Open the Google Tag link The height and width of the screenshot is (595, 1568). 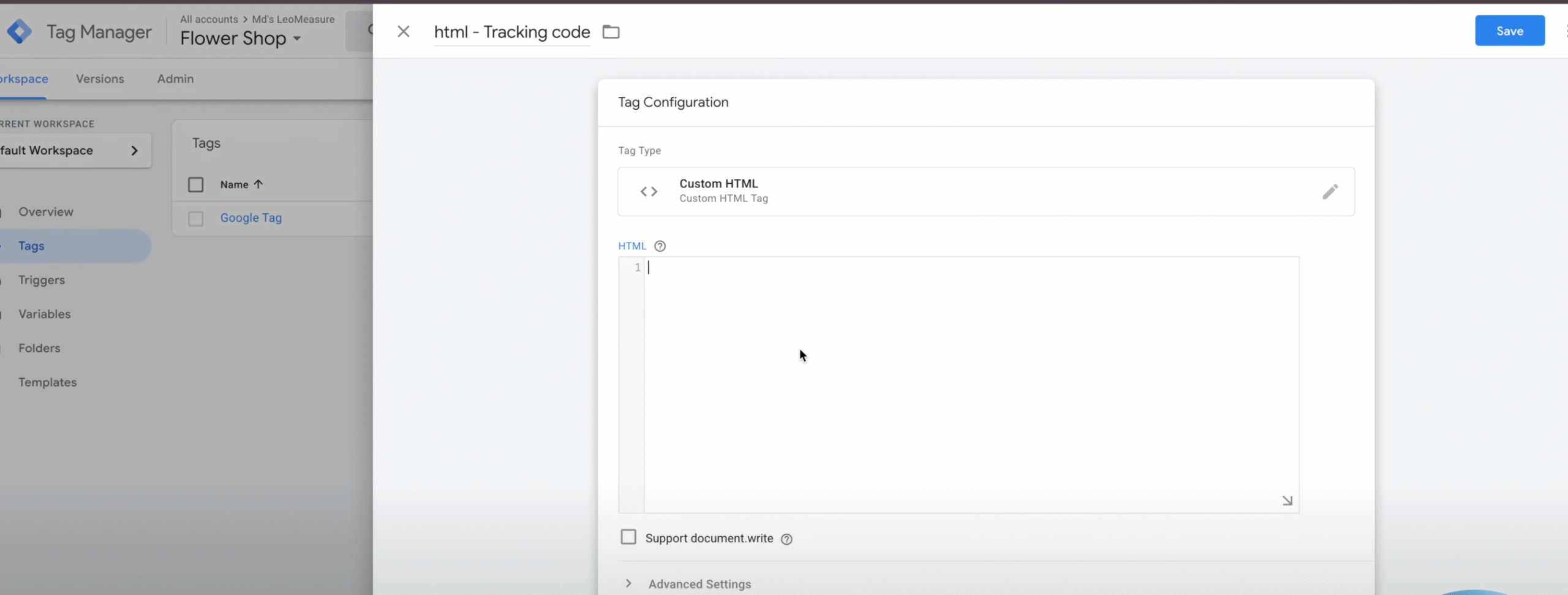click(251, 218)
